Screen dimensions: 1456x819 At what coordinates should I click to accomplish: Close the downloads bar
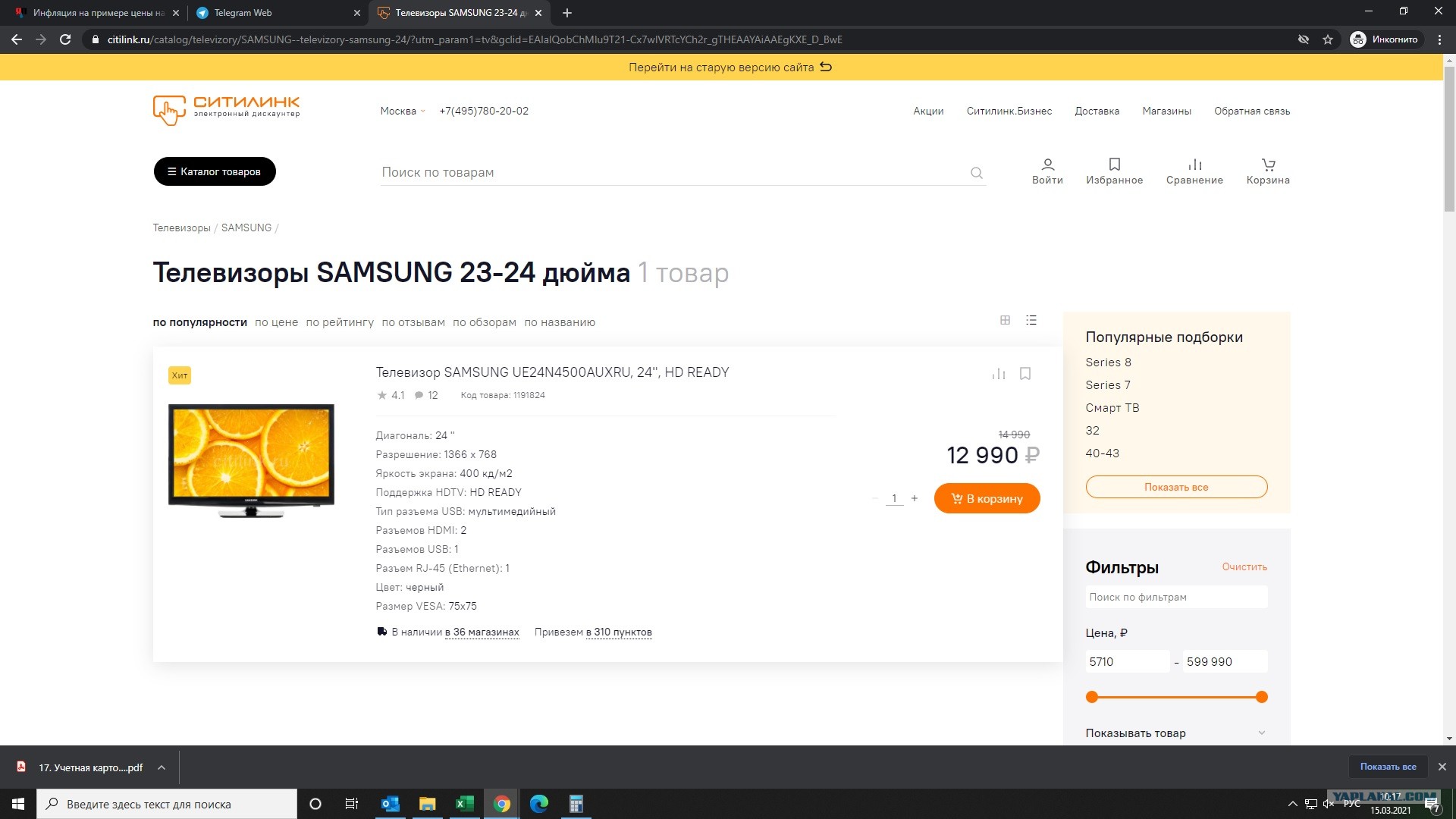(1442, 767)
